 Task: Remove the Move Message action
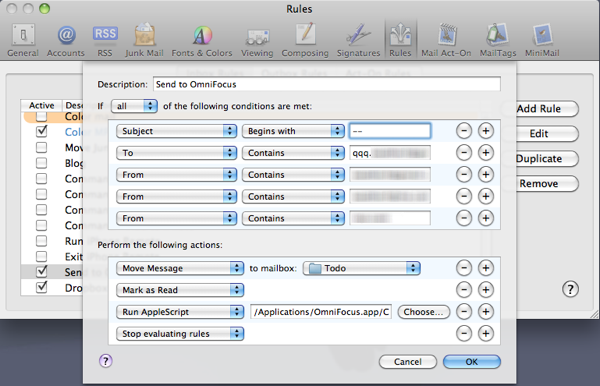464,268
